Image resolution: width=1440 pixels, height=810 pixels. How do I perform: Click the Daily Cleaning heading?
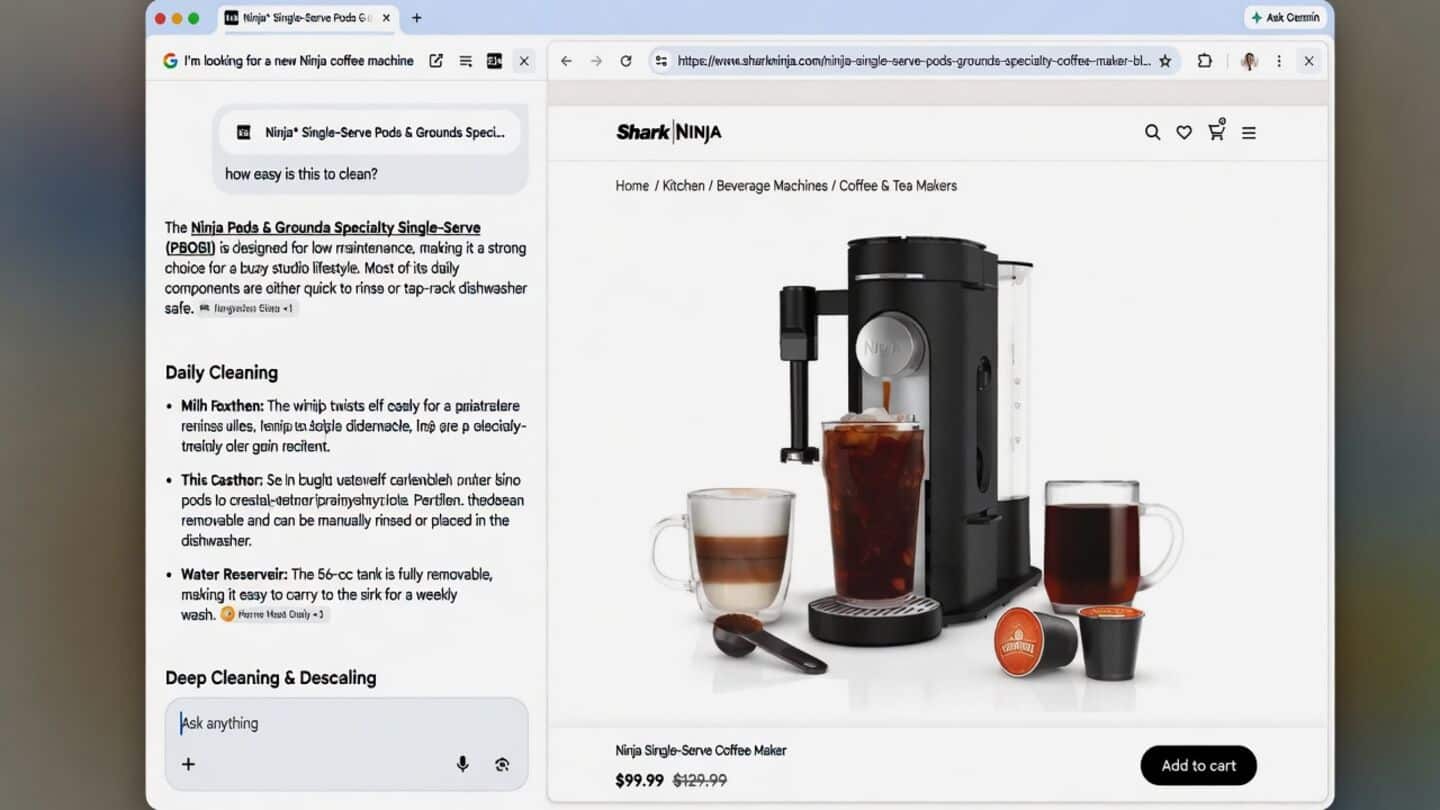(x=222, y=372)
